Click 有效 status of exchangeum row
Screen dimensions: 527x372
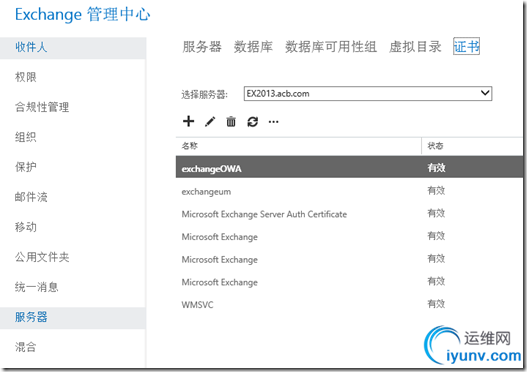pyautogui.click(x=436, y=191)
